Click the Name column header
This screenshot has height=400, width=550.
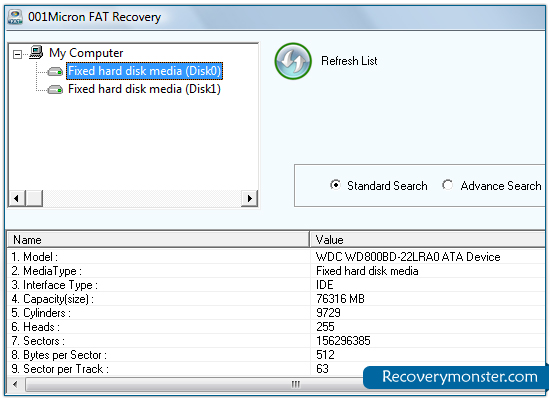click(x=158, y=240)
